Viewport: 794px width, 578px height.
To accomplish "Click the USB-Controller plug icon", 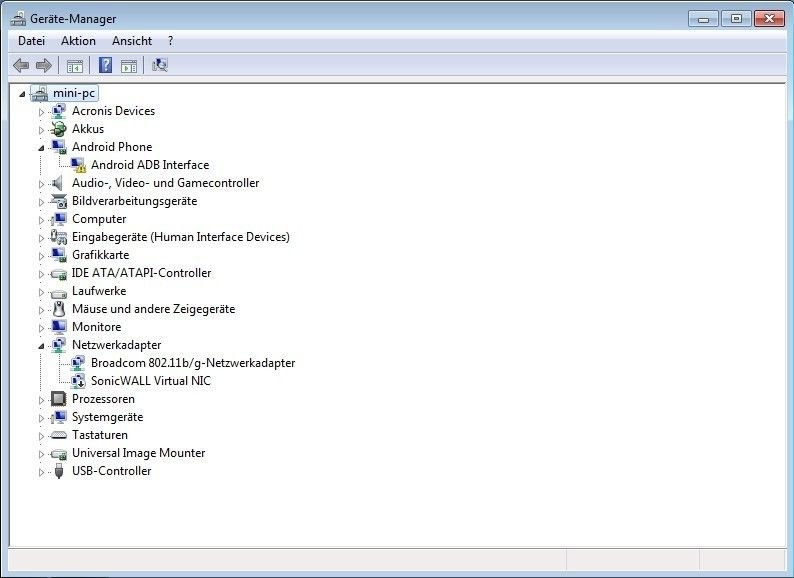I will [59, 471].
